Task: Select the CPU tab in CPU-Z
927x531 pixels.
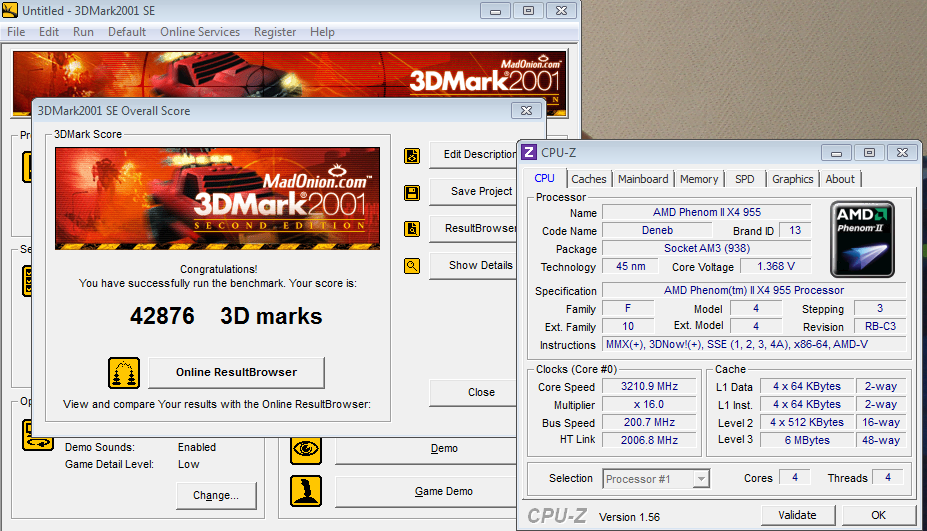Action: click(544, 178)
